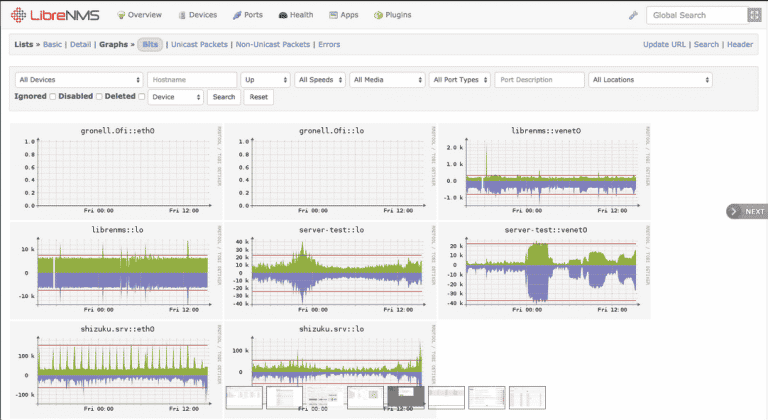Click the Ports menu icon
768x420 pixels.
click(x=237, y=16)
